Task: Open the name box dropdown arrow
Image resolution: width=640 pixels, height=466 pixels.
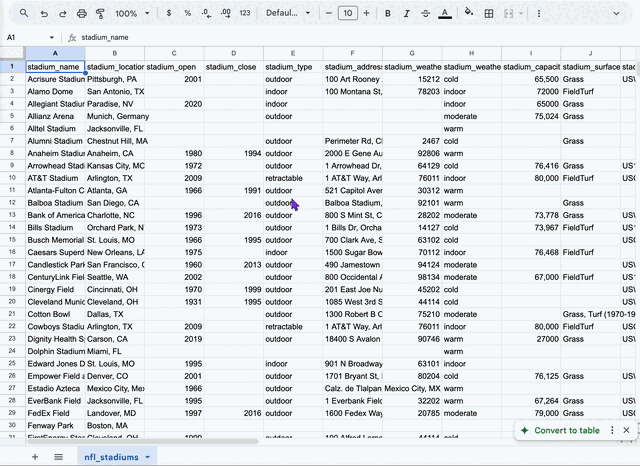Action: (52, 38)
